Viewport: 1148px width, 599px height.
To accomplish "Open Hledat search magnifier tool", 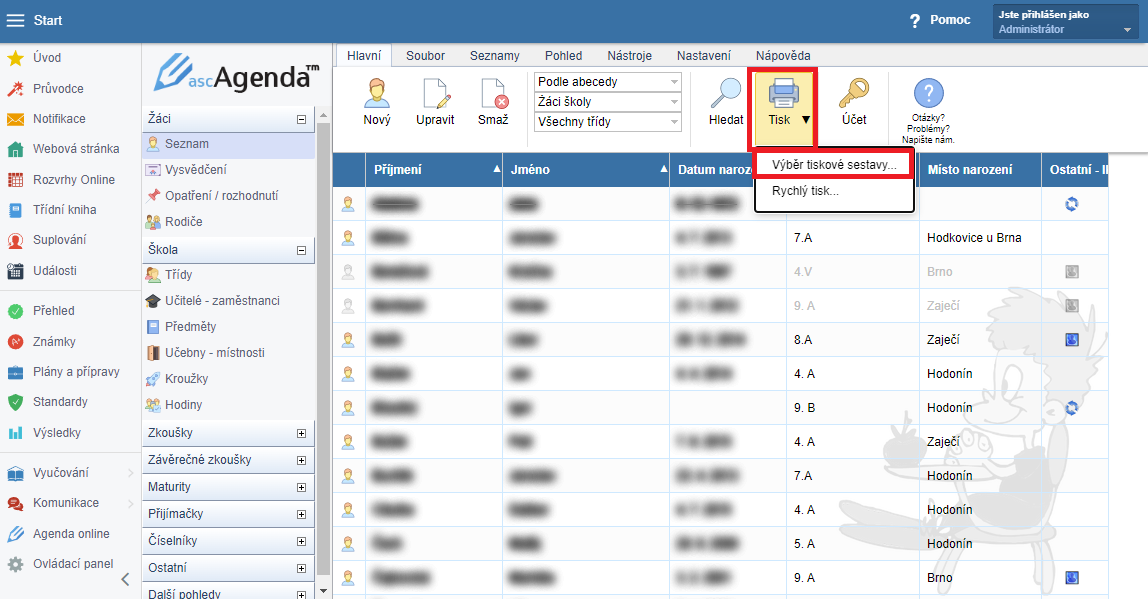I will pyautogui.click(x=725, y=95).
